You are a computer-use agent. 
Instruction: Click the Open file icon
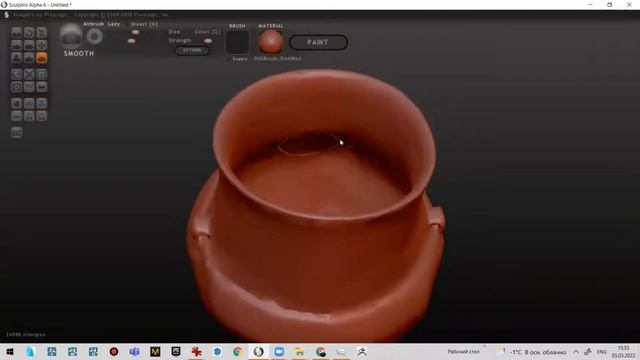click(29, 116)
